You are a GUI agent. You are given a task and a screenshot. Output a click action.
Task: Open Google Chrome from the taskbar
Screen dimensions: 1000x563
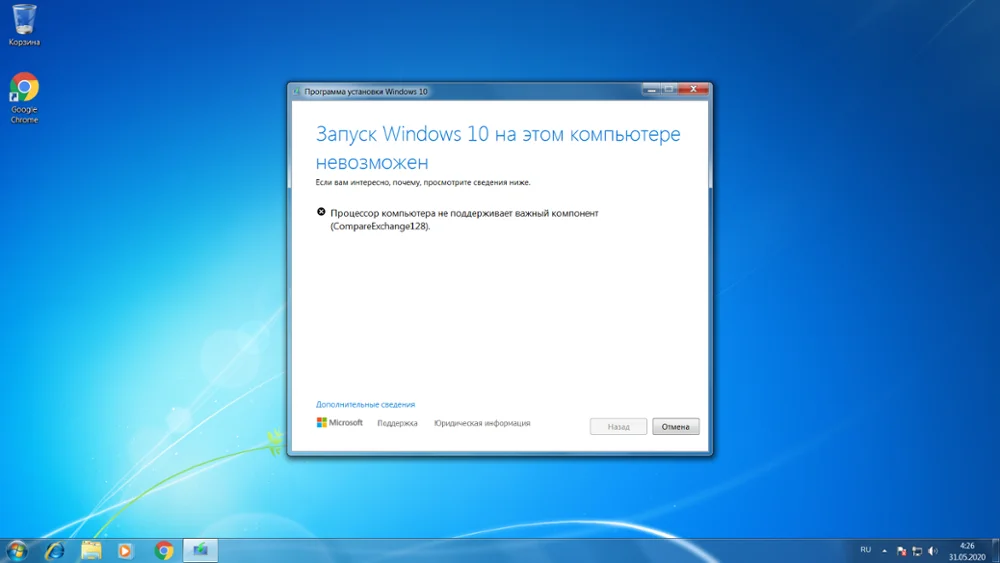(164, 550)
